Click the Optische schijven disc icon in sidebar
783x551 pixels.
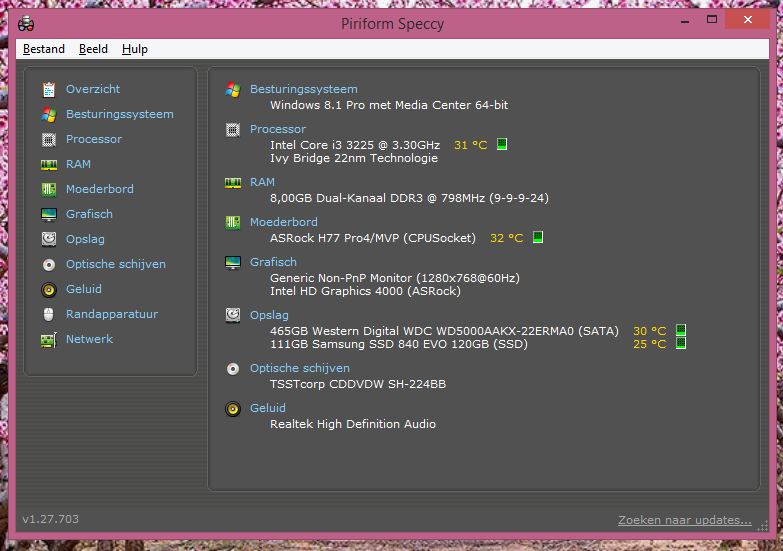48,264
